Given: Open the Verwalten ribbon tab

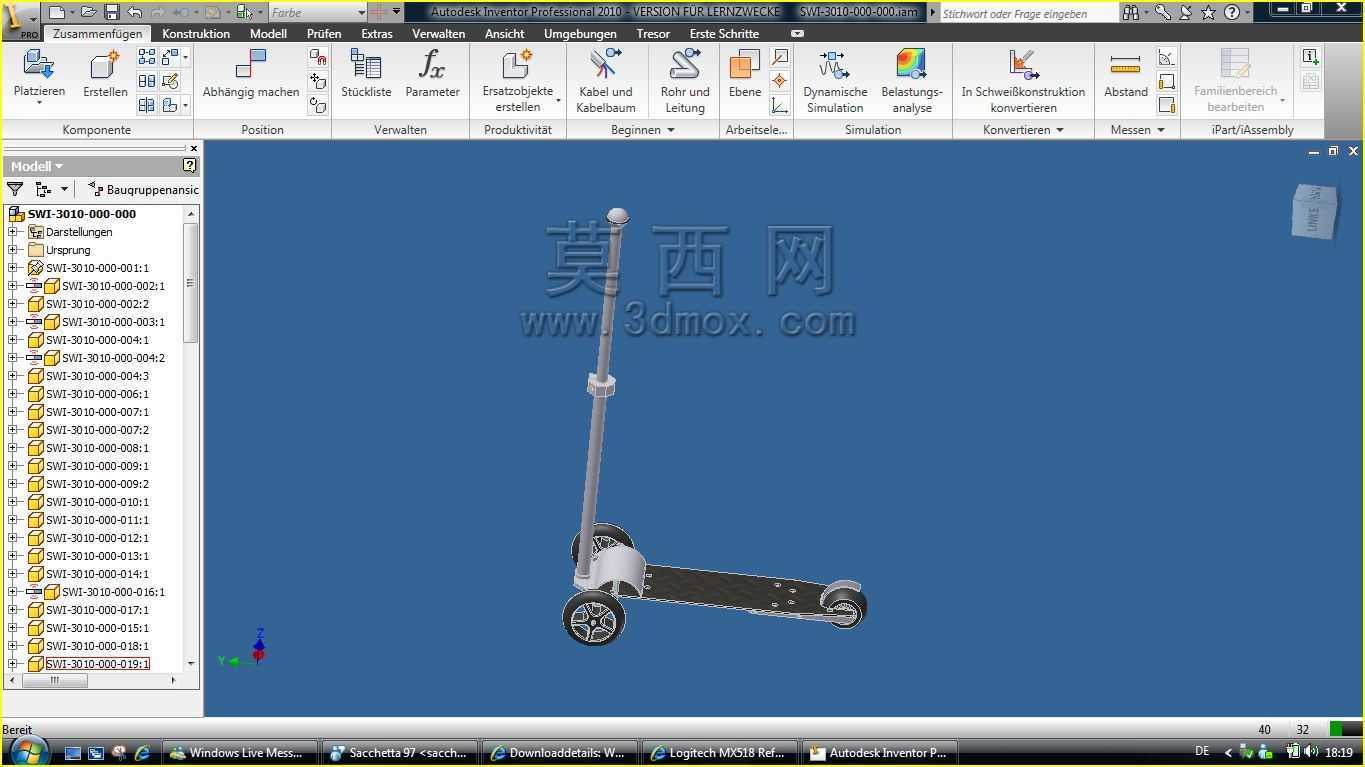Looking at the screenshot, I should (x=439, y=33).
